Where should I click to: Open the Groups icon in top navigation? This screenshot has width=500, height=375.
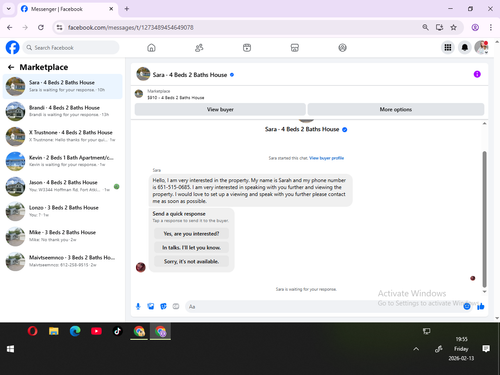tap(342, 48)
